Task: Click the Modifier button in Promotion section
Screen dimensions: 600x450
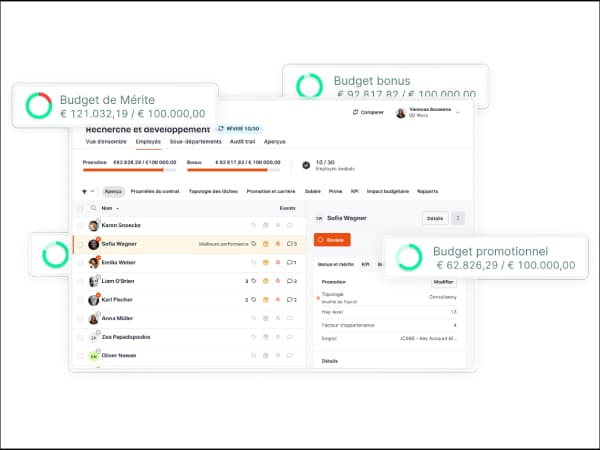Action: click(x=443, y=282)
